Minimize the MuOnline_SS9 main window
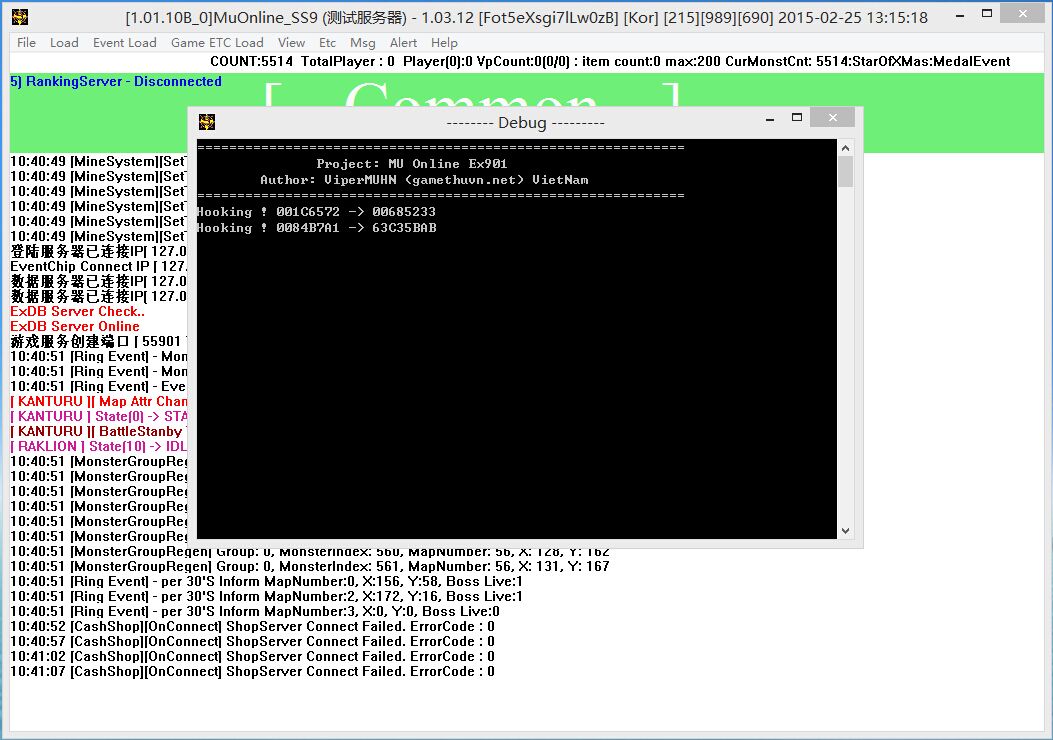This screenshot has width=1053, height=740. pyautogui.click(x=960, y=13)
